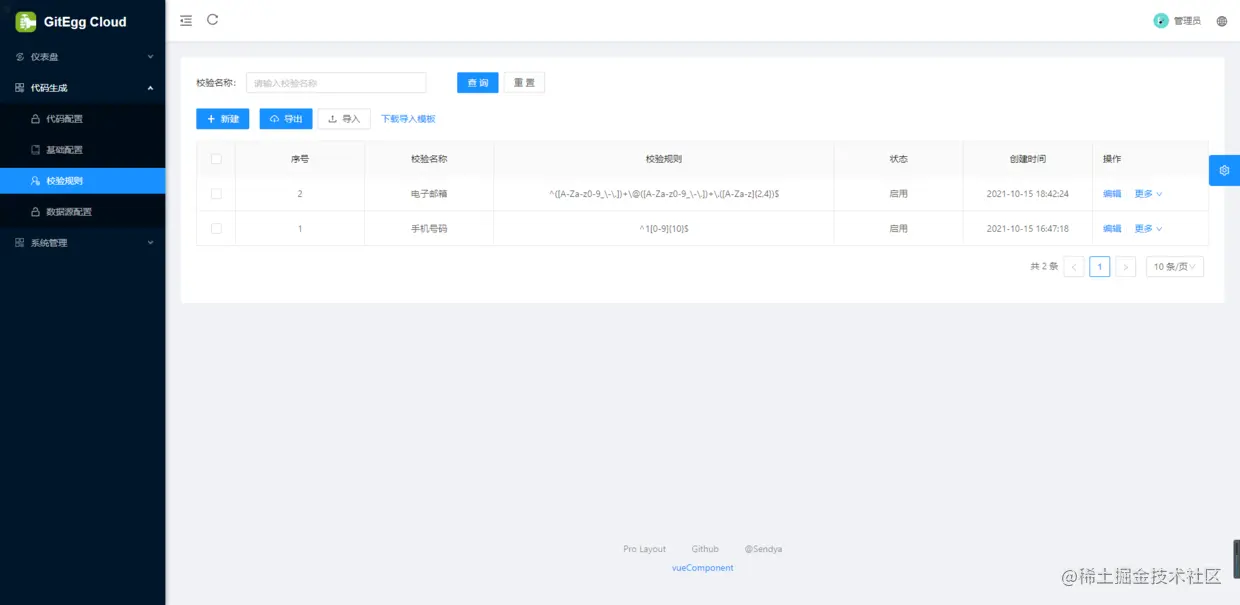Click the 查询 search button
The image size is (1240, 605).
coord(477,82)
